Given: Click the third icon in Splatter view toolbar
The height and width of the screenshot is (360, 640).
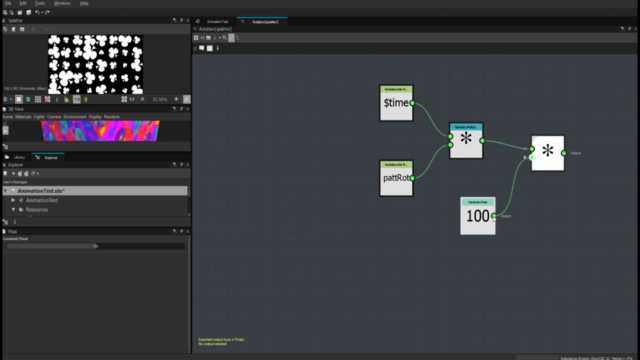Looking at the screenshot, I should pos(22,29).
